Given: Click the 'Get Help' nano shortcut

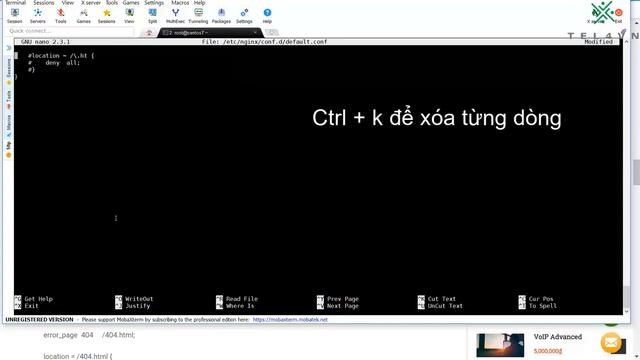Looking at the screenshot, I should click(33, 299).
